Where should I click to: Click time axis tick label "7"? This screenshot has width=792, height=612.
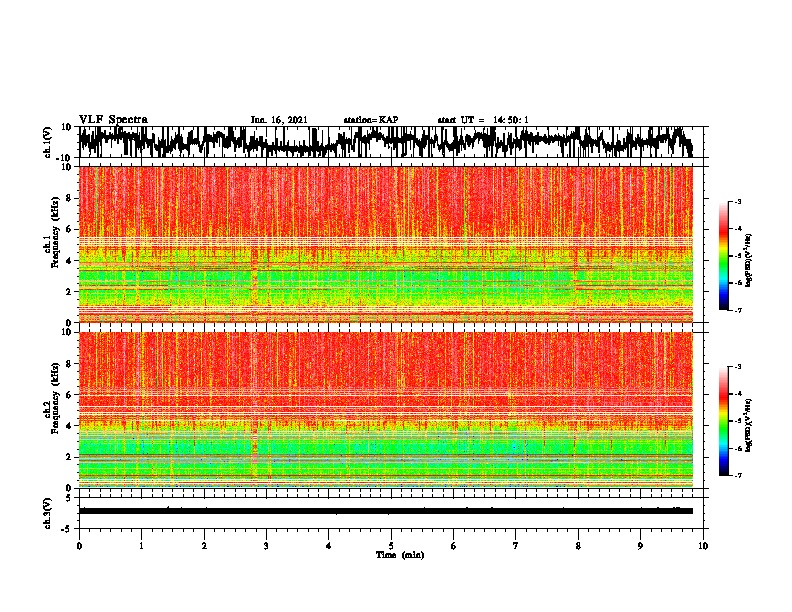[516, 546]
